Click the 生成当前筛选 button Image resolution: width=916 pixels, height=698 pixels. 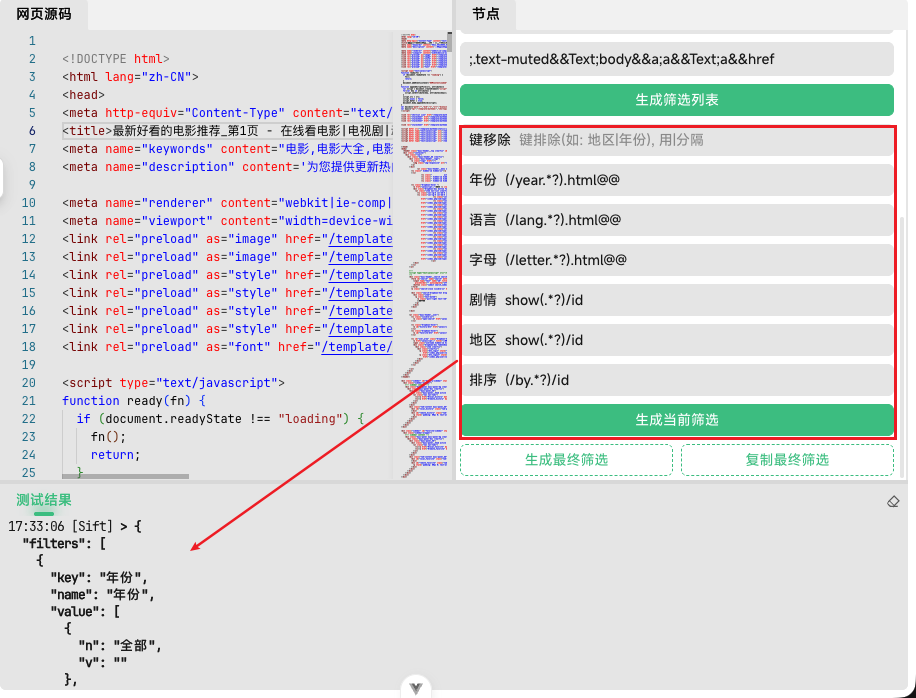point(676,420)
